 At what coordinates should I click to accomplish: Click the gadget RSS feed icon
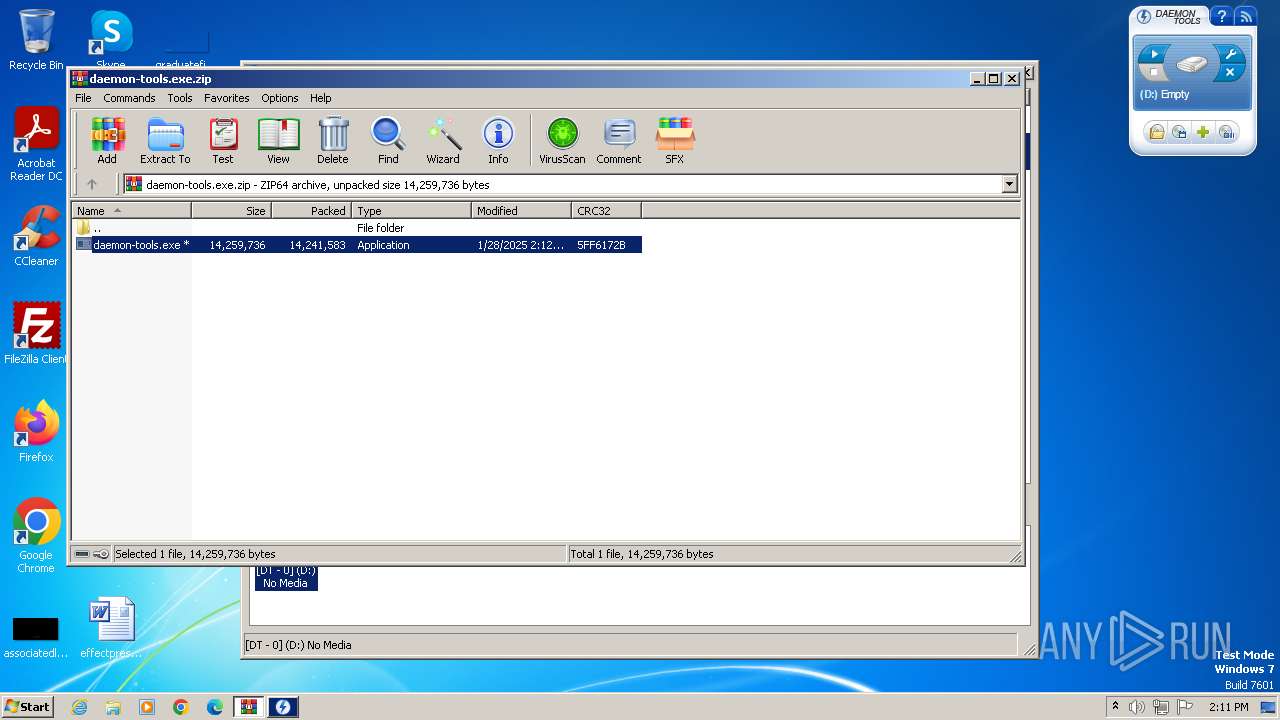1245,16
